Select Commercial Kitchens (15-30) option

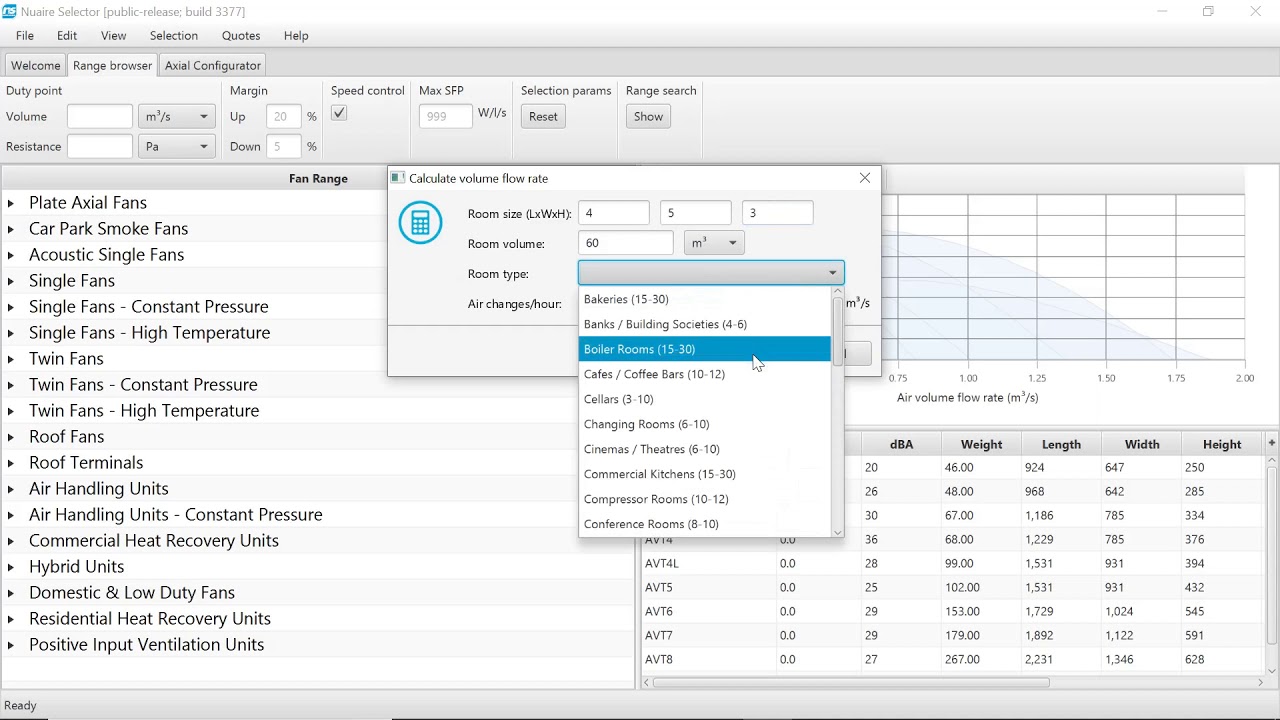(x=705, y=474)
